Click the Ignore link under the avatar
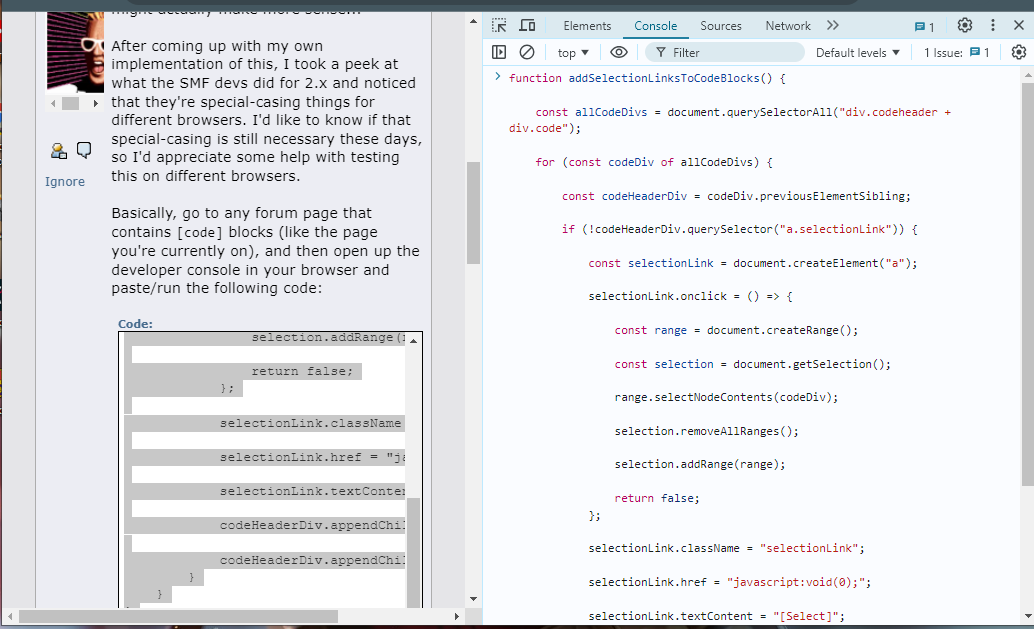The width and height of the screenshot is (1034, 629). (x=65, y=181)
